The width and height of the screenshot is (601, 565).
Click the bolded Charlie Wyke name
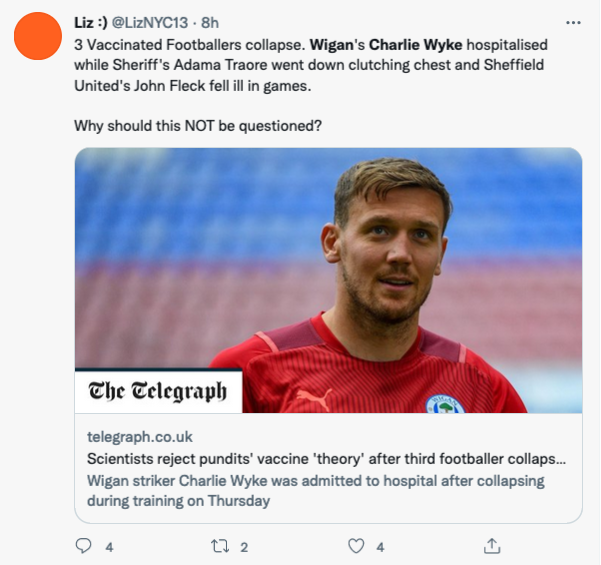(x=410, y=46)
